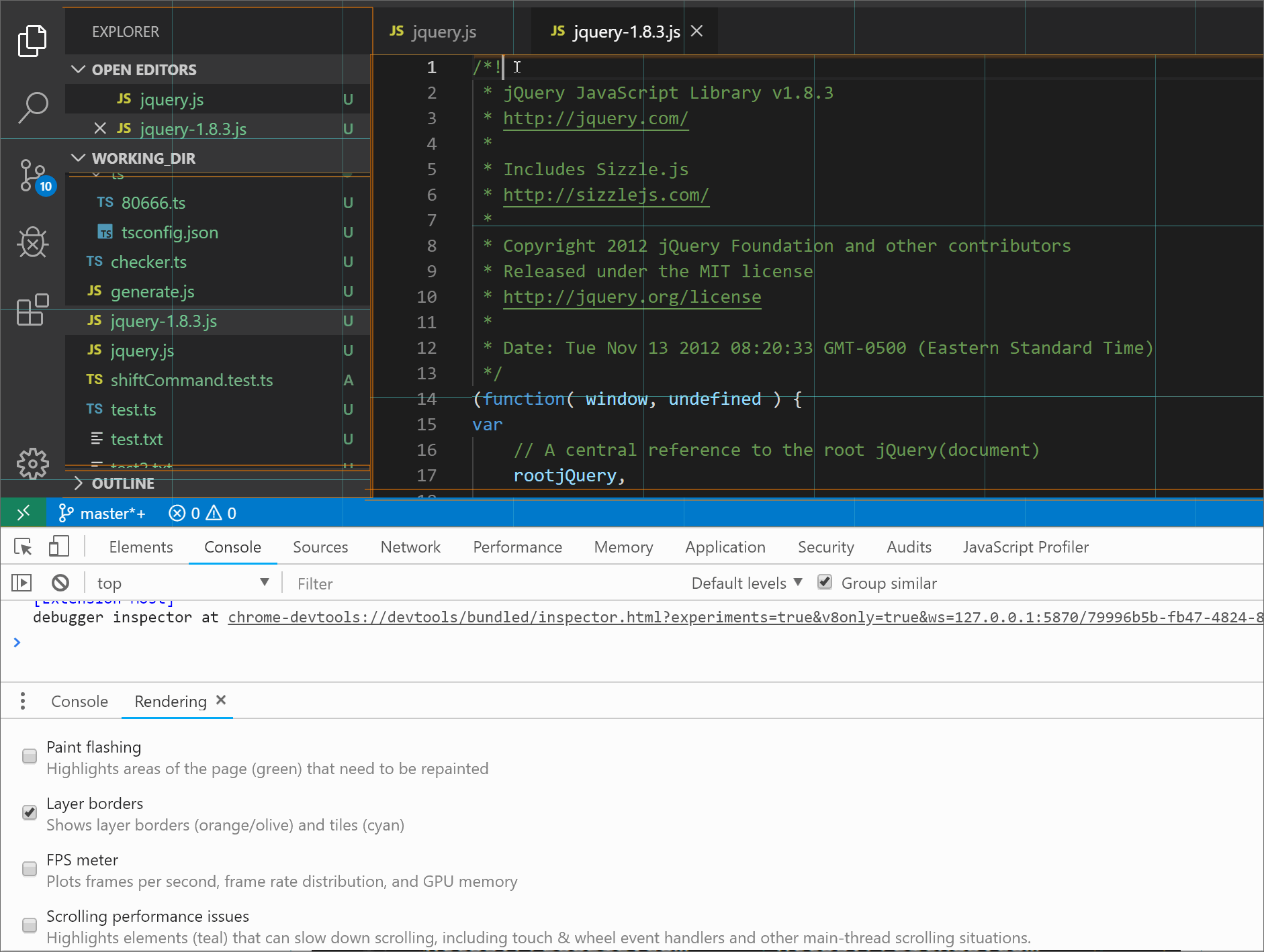Viewport: 1264px width, 952px height.
Task: Enable Paint flashing checkbox
Action: (30, 756)
